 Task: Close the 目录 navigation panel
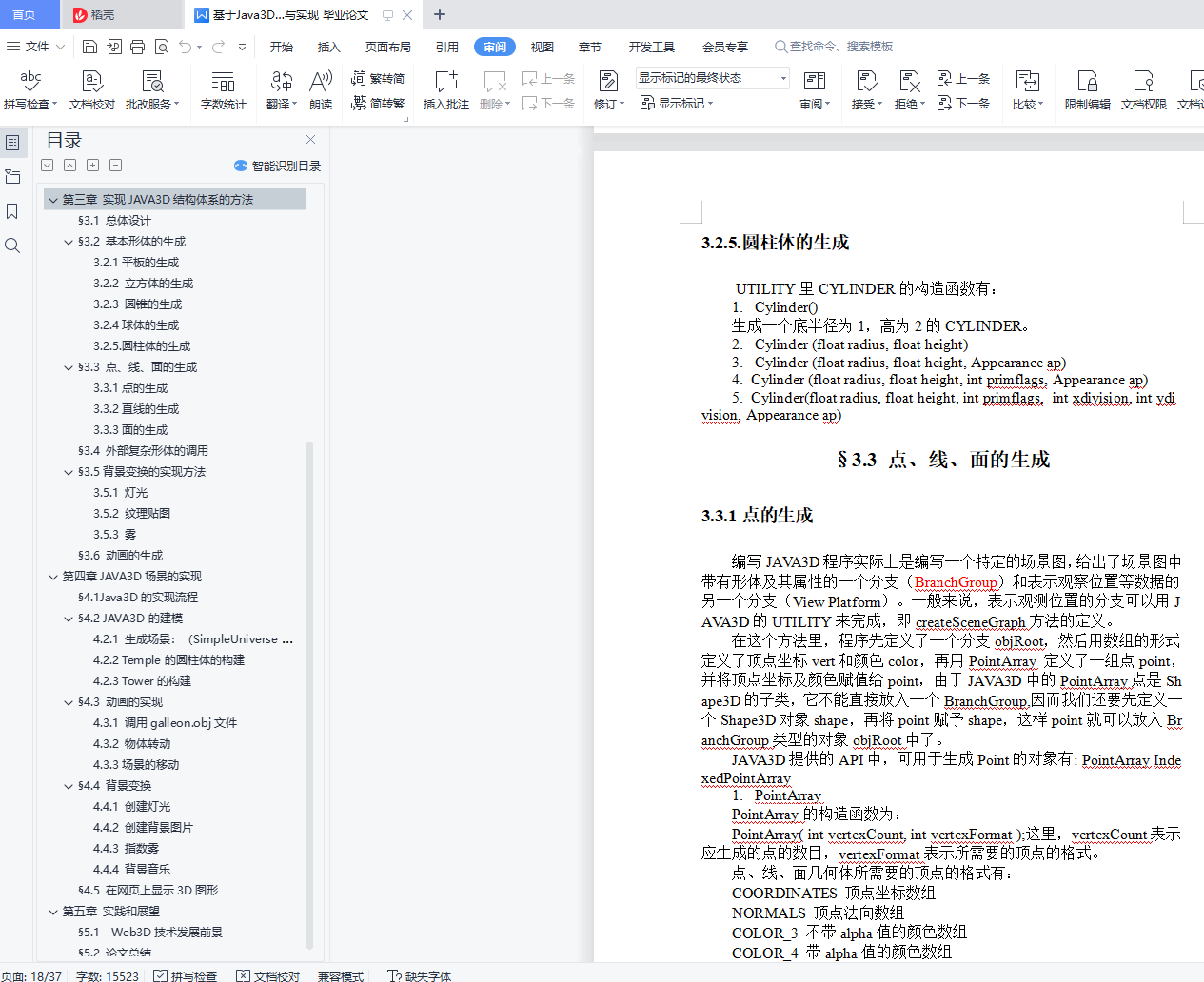310,139
